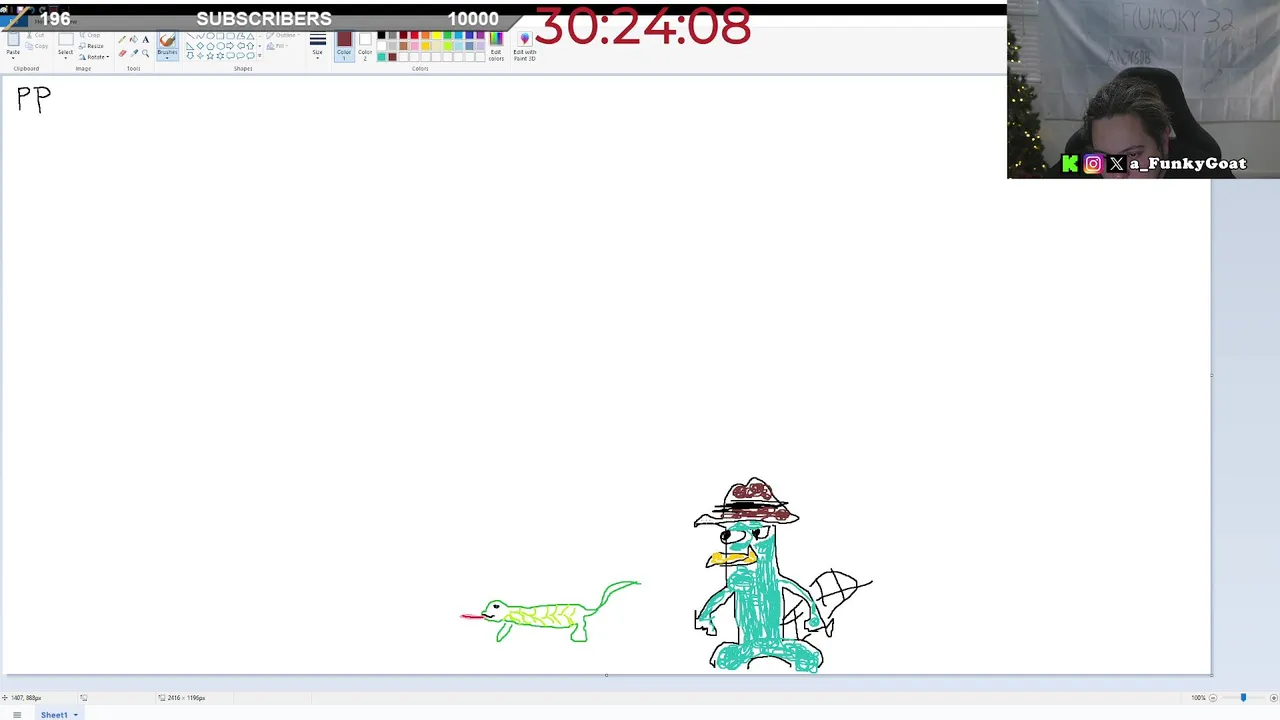1280x720 pixels.
Task: Open the Brushes dropdown arrow
Action: pos(167,56)
